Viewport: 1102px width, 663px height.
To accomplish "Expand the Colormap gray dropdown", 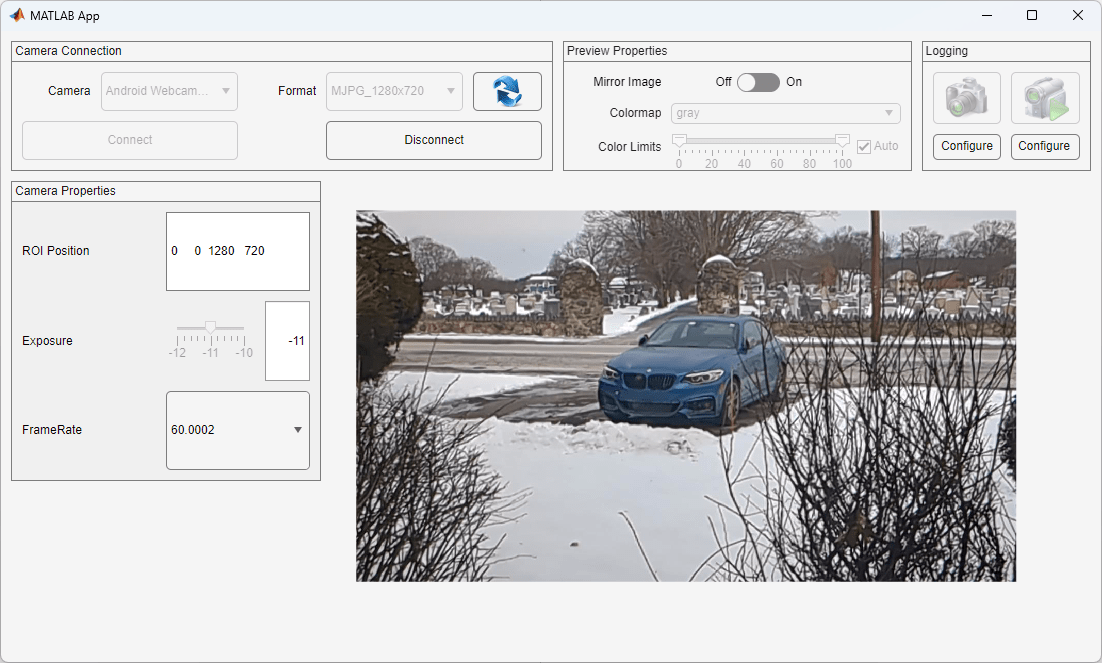I will point(785,113).
